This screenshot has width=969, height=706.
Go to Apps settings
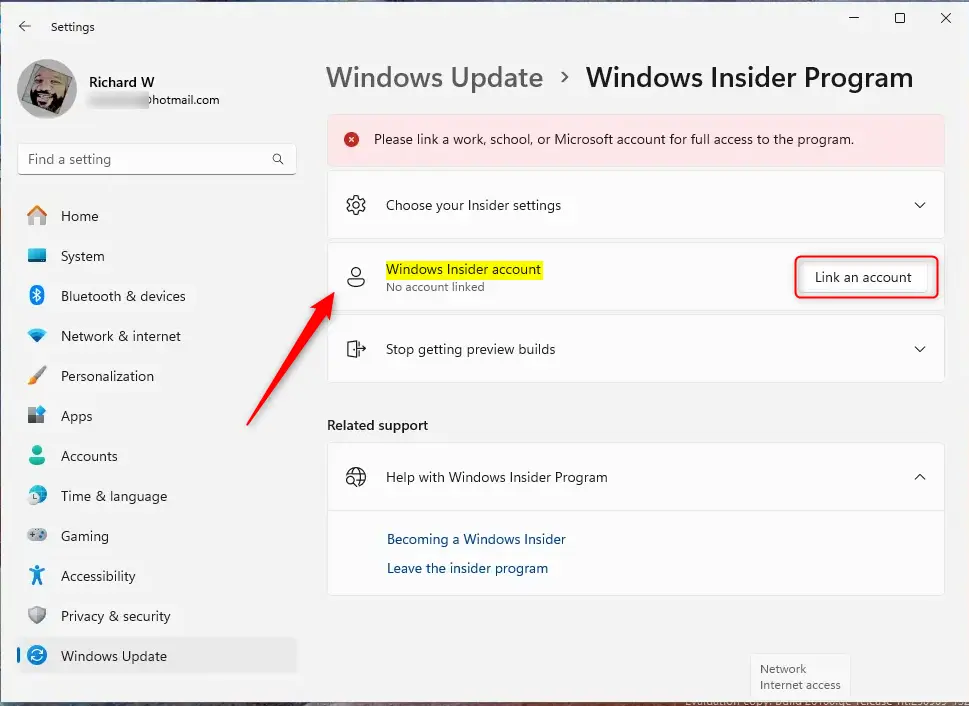pyautogui.click(x=77, y=416)
